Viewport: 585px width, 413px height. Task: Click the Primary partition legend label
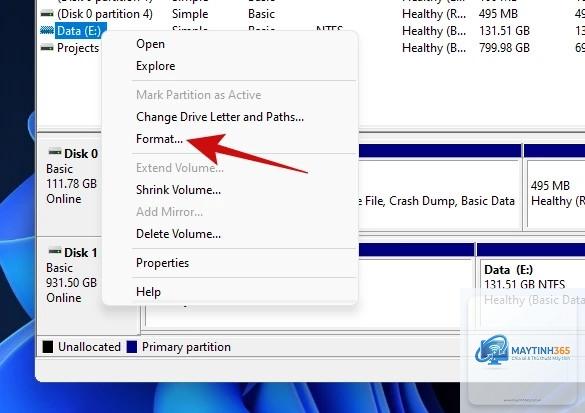(x=186, y=347)
